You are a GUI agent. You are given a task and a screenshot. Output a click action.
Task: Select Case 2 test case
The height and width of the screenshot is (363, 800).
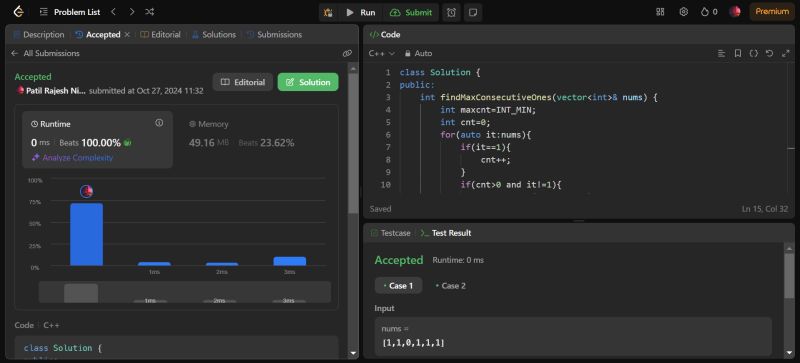click(x=450, y=286)
